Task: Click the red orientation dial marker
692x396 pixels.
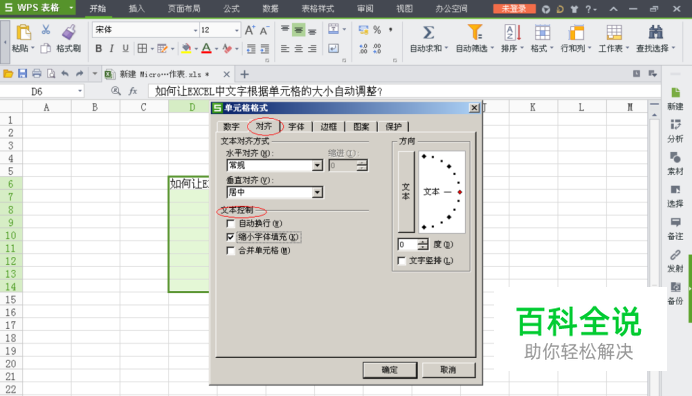Action: pyautogui.click(x=460, y=192)
